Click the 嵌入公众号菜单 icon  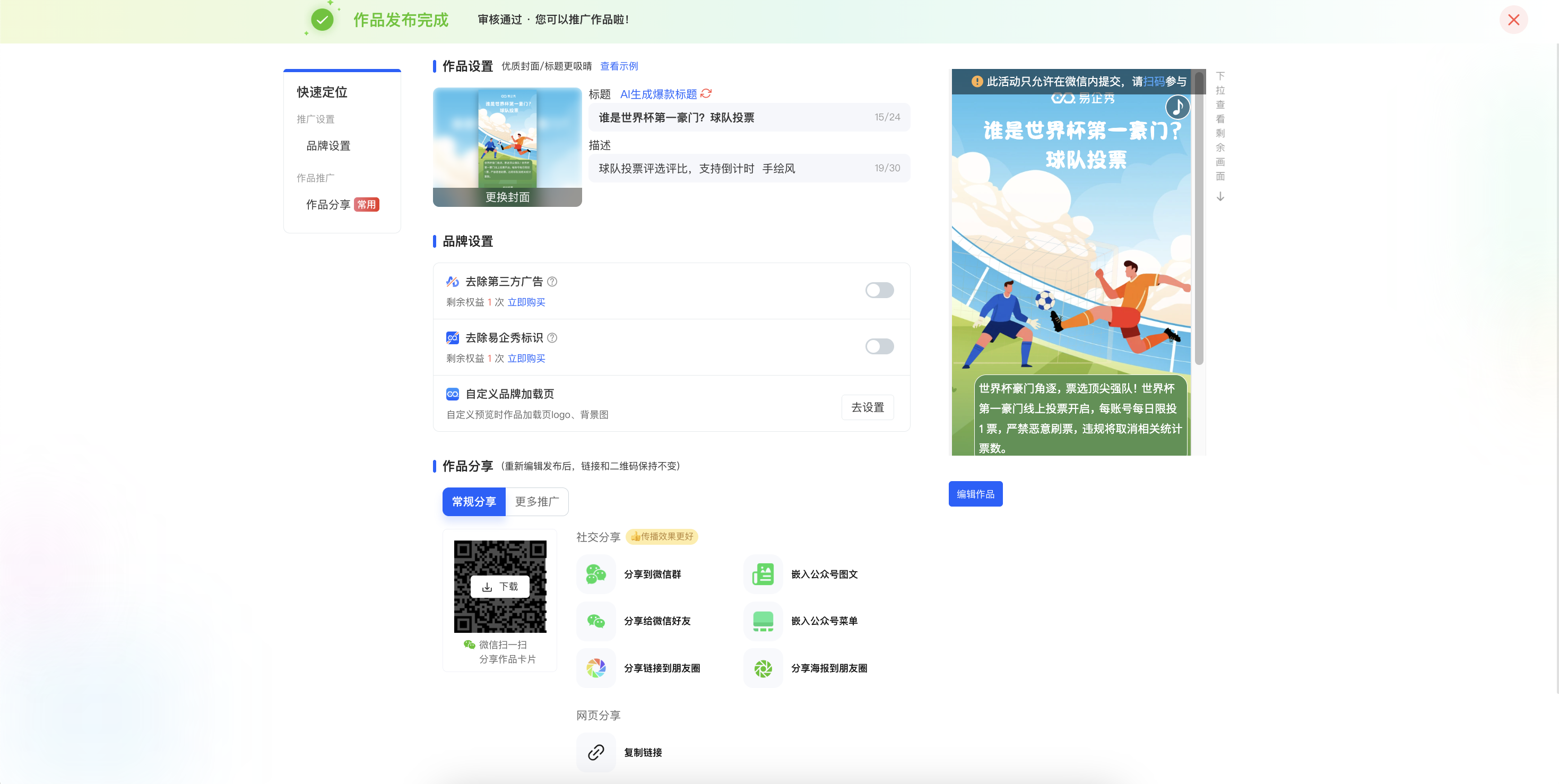763,621
